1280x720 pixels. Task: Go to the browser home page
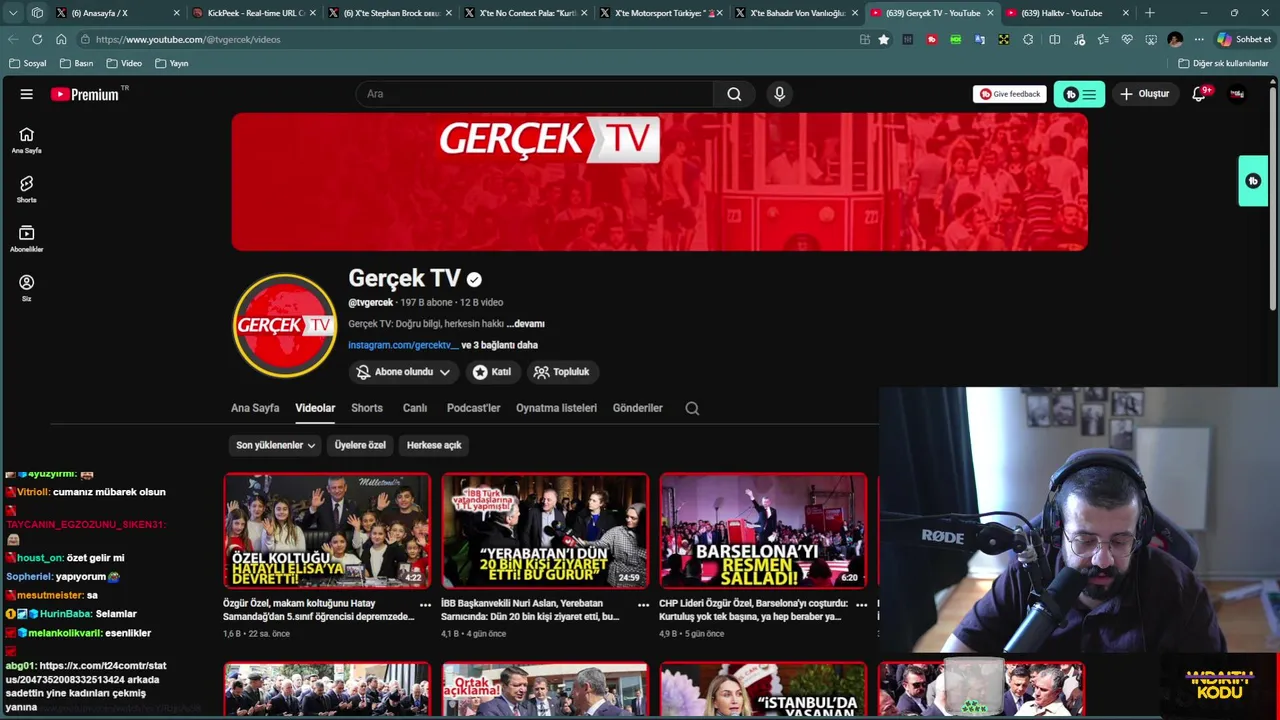[61, 39]
